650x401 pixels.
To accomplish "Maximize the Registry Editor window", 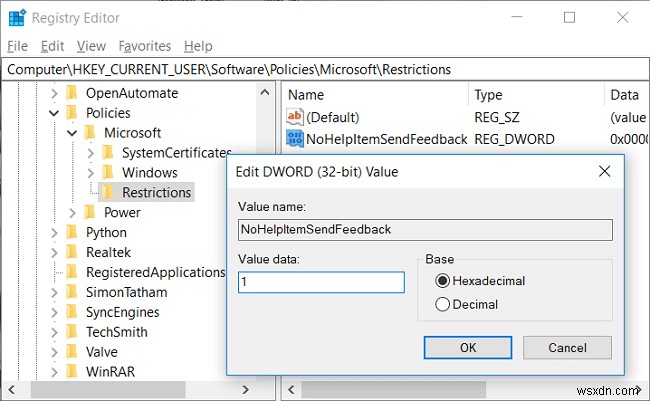I will [x=570, y=17].
